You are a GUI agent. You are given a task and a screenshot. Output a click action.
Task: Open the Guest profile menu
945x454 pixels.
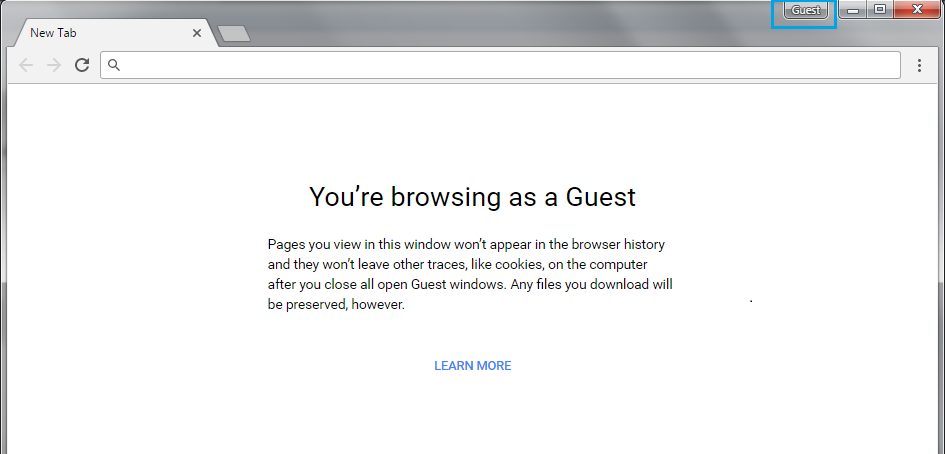click(x=806, y=11)
